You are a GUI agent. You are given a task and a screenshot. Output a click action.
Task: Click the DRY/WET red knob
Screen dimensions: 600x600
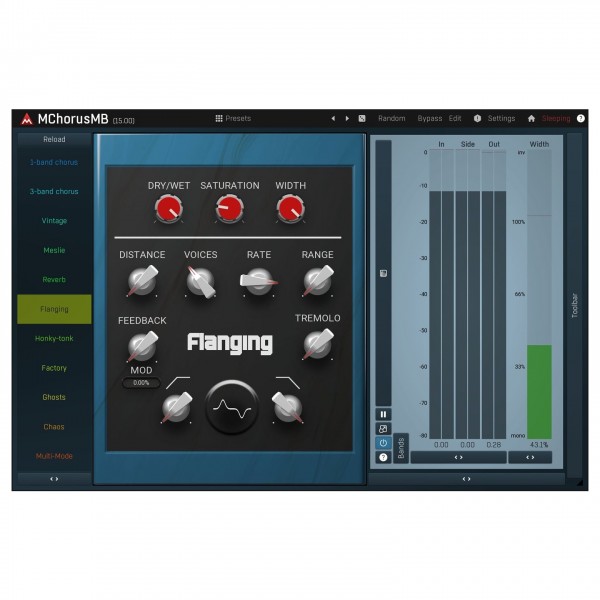coord(169,209)
